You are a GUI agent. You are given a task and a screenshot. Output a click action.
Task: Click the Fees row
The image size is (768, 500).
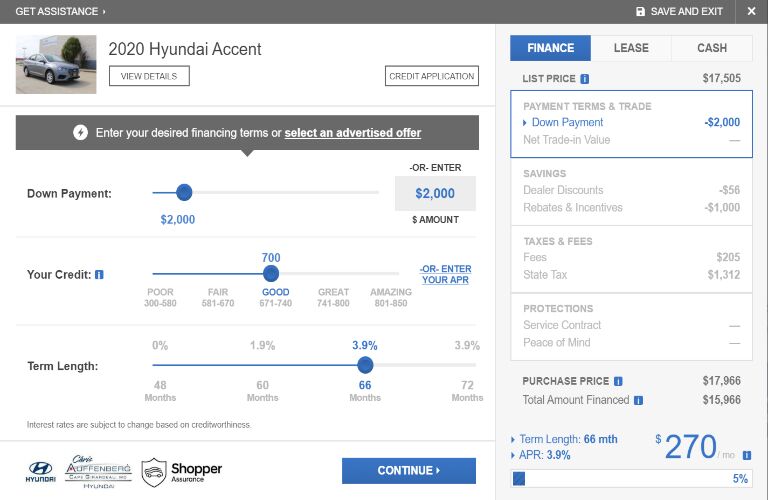[x=631, y=258]
